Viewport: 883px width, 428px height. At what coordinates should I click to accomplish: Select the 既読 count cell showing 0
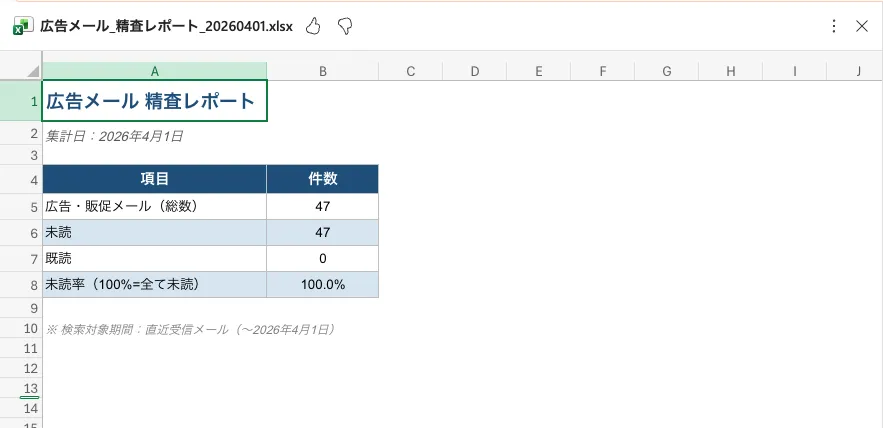click(322, 258)
